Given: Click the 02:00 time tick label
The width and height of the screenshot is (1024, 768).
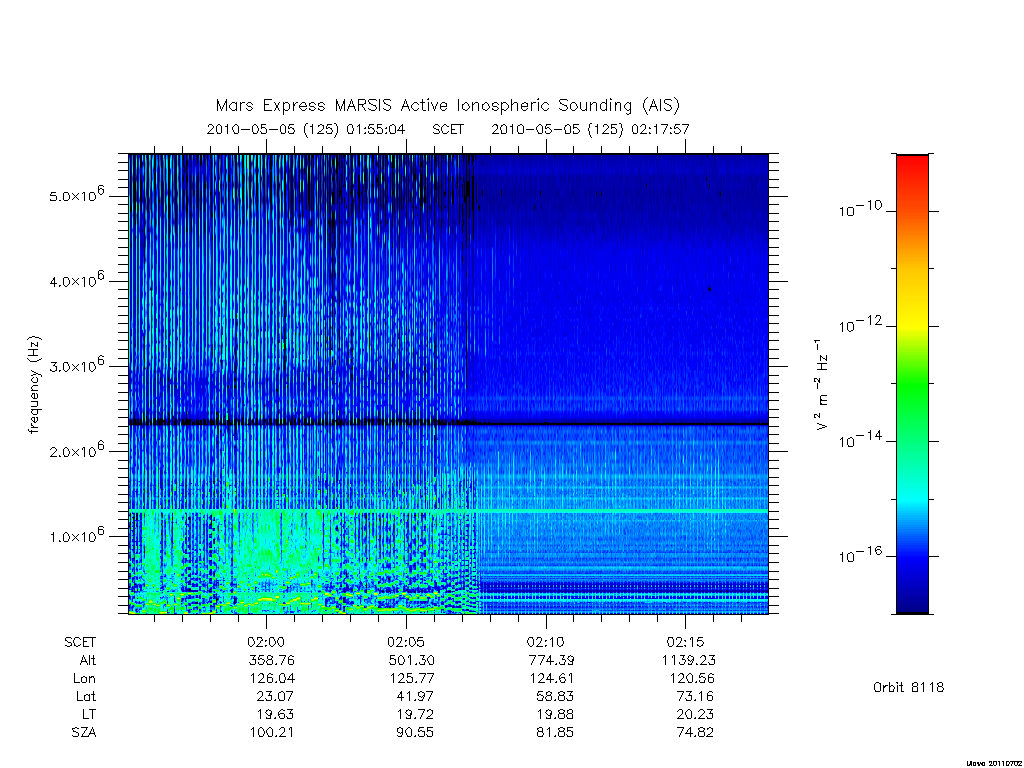Looking at the screenshot, I should 266,642.
